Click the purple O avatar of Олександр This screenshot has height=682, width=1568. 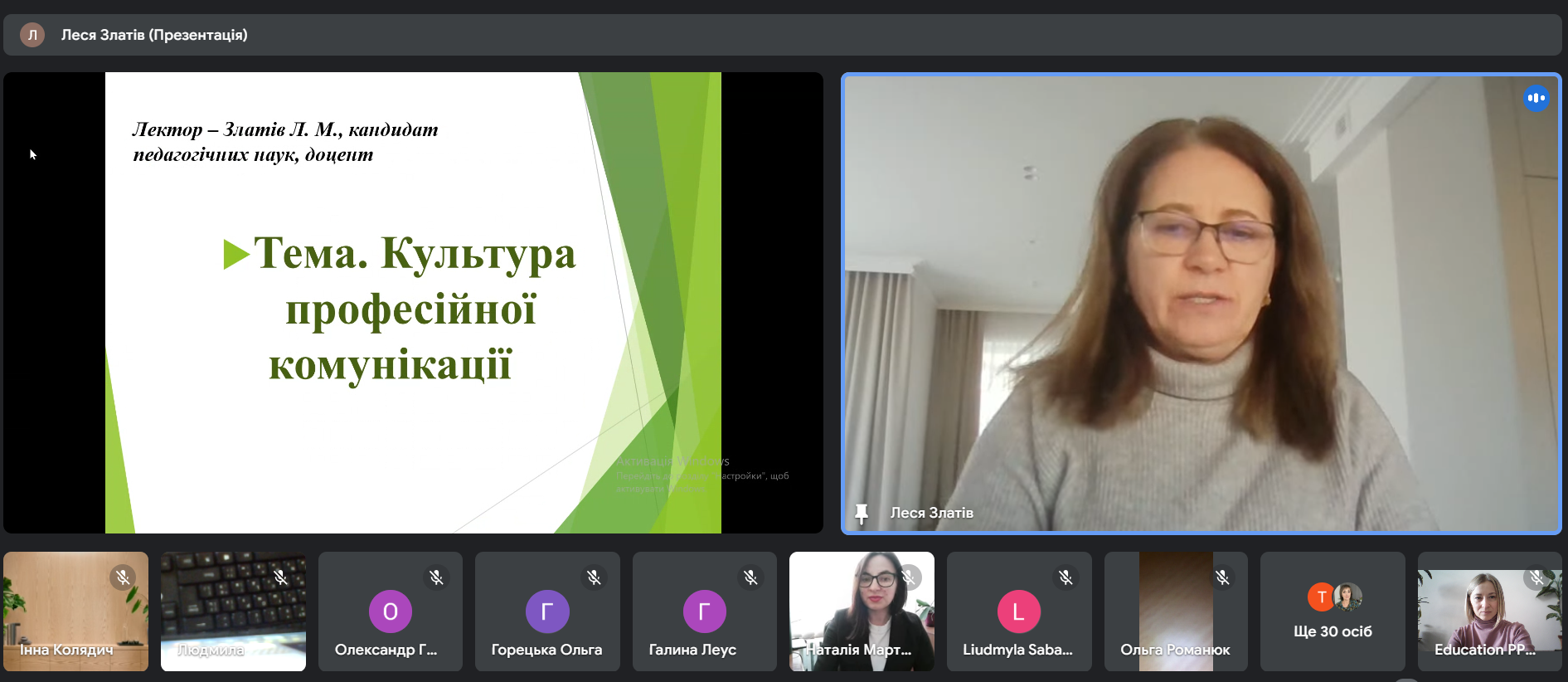click(x=390, y=611)
